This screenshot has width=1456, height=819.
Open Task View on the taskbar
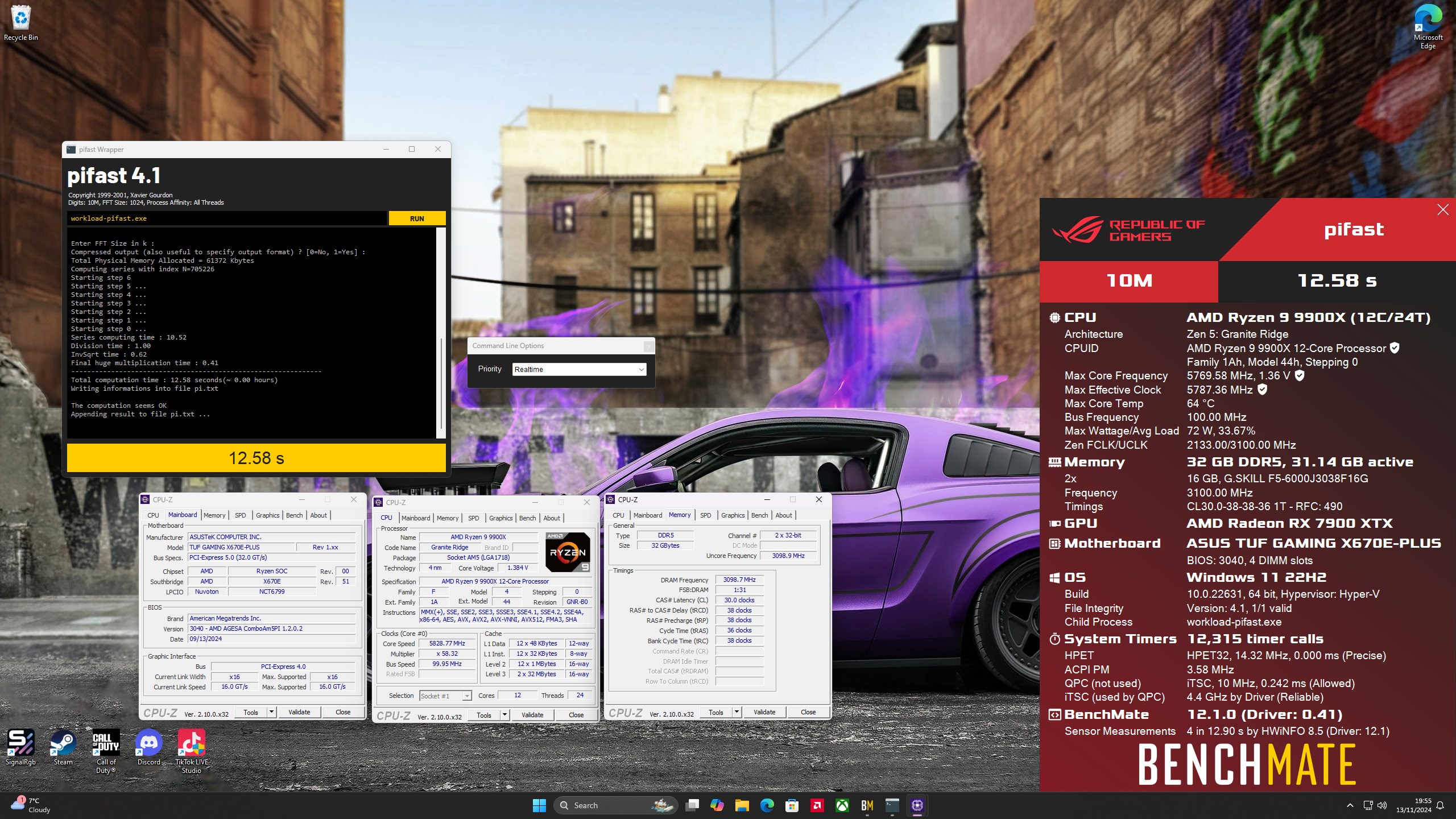pyautogui.click(x=692, y=805)
